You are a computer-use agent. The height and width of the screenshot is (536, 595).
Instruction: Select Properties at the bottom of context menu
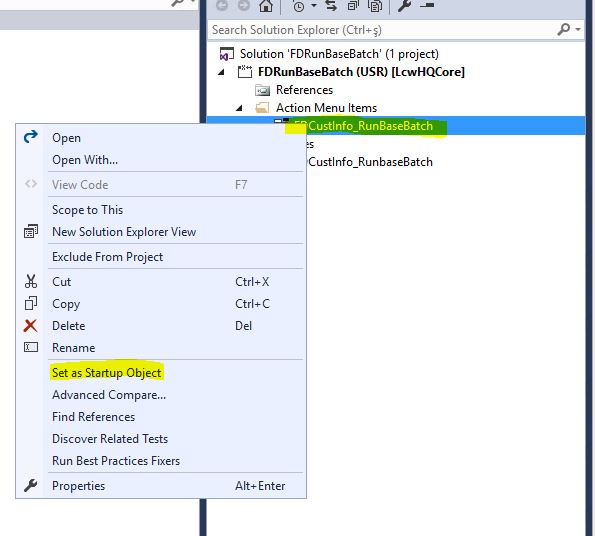click(x=79, y=486)
